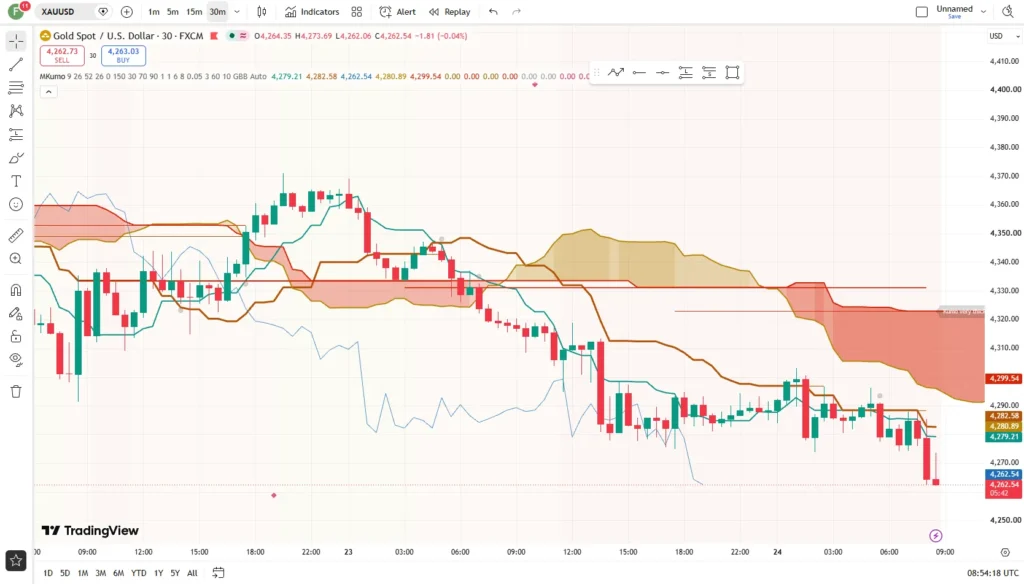Set range to 1M
Image resolution: width=1024 pixels, height=584 pixels.
point(83,573)
